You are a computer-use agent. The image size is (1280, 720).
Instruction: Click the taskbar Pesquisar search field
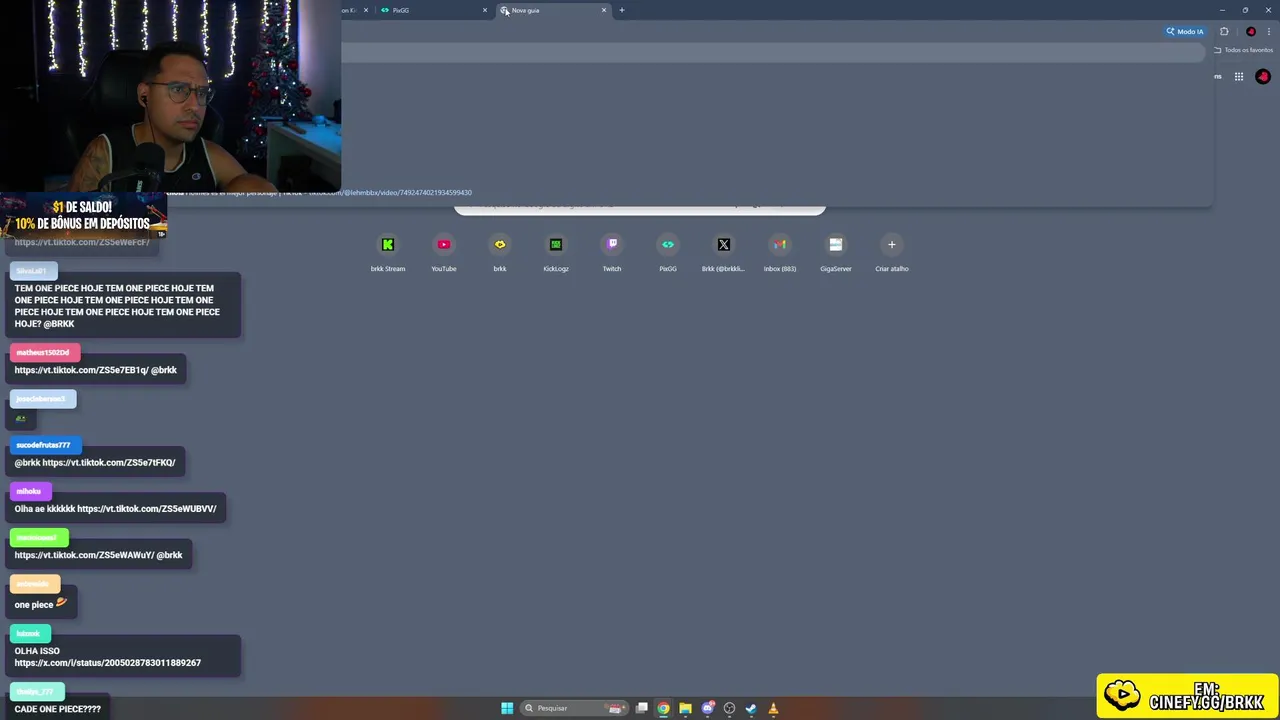click(574, 708)
